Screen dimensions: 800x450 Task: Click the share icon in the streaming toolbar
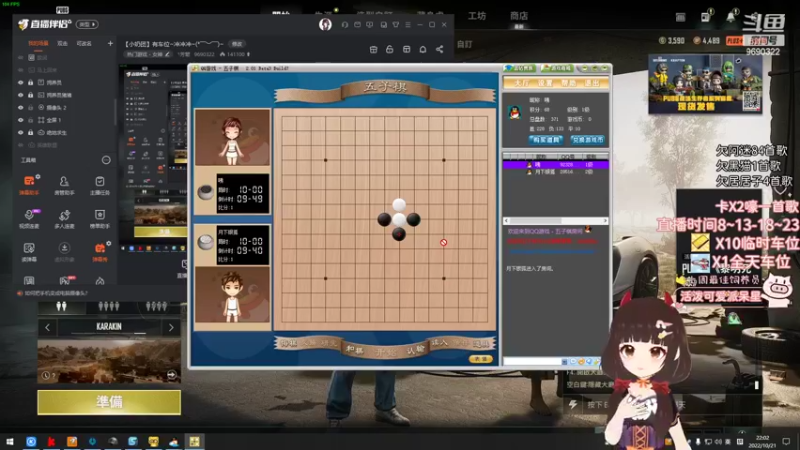439,49
